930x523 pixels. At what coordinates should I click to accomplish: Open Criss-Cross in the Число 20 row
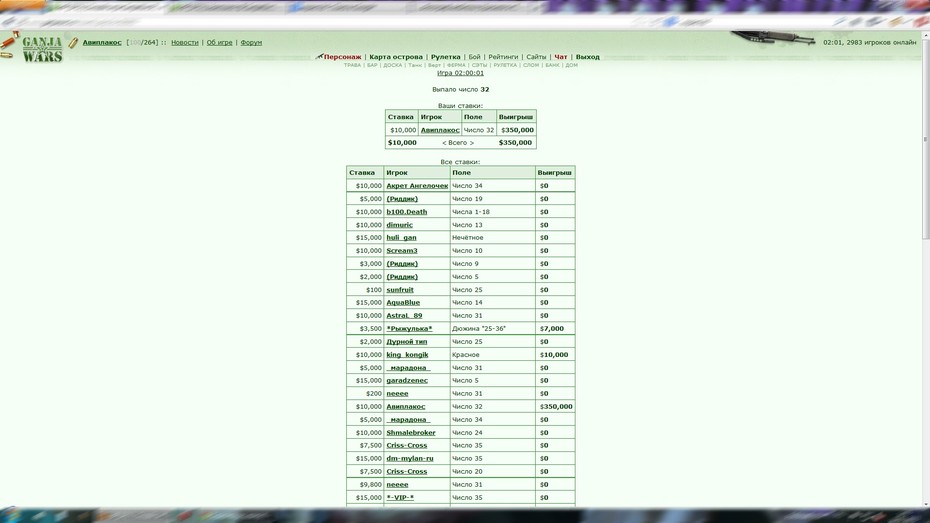[407, 471]
